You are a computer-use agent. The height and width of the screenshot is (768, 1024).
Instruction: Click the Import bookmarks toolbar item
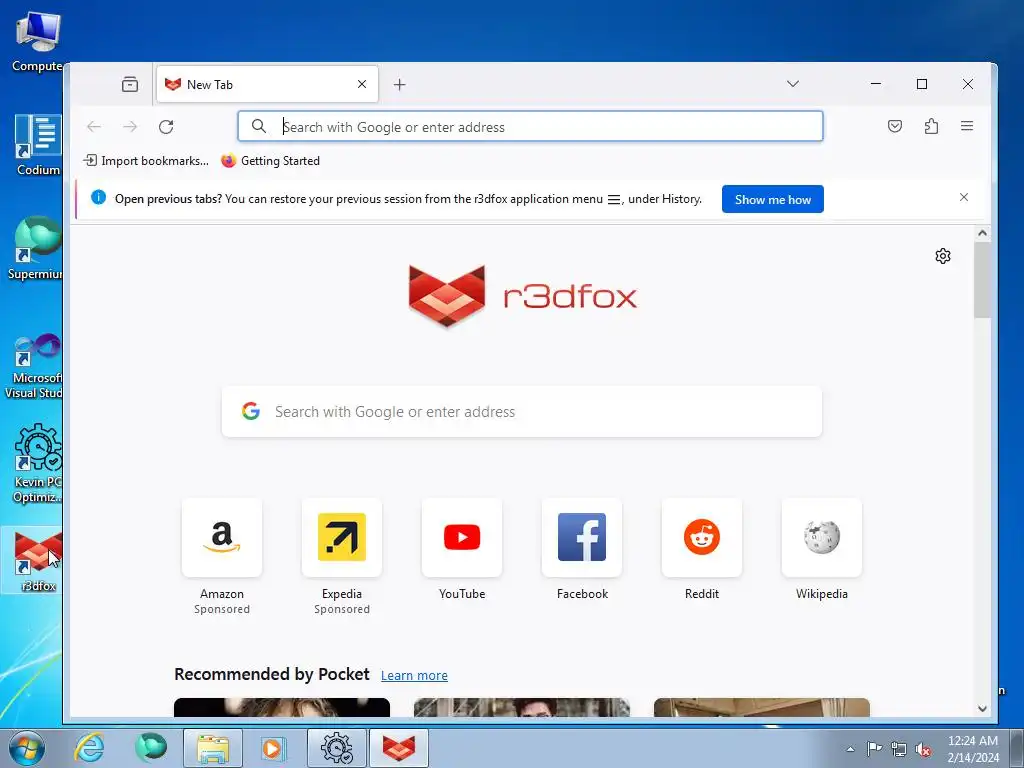[146, 161]
